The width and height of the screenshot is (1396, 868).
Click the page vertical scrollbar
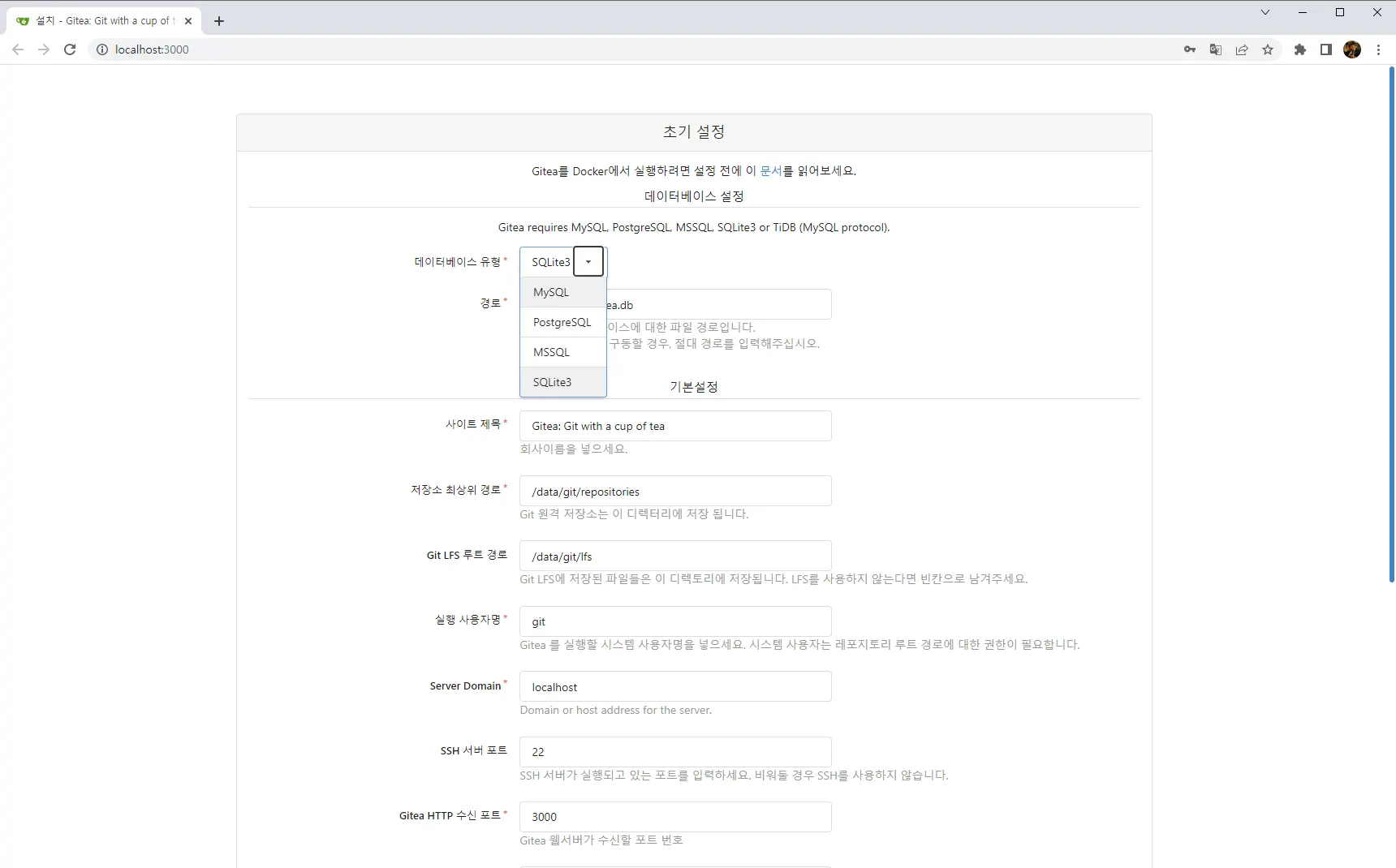(1391, 324)
